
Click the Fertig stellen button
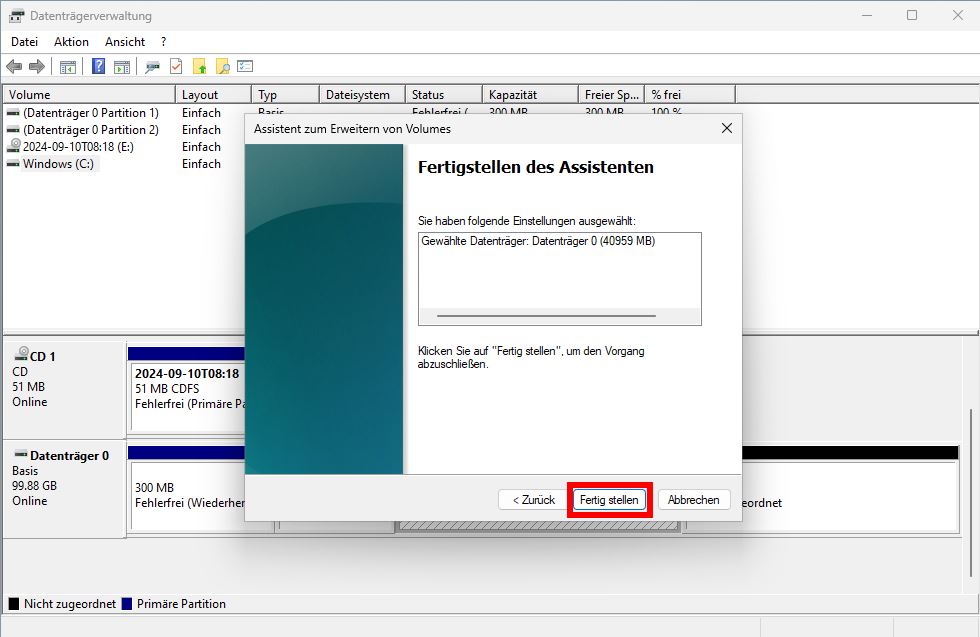(609, 499)
